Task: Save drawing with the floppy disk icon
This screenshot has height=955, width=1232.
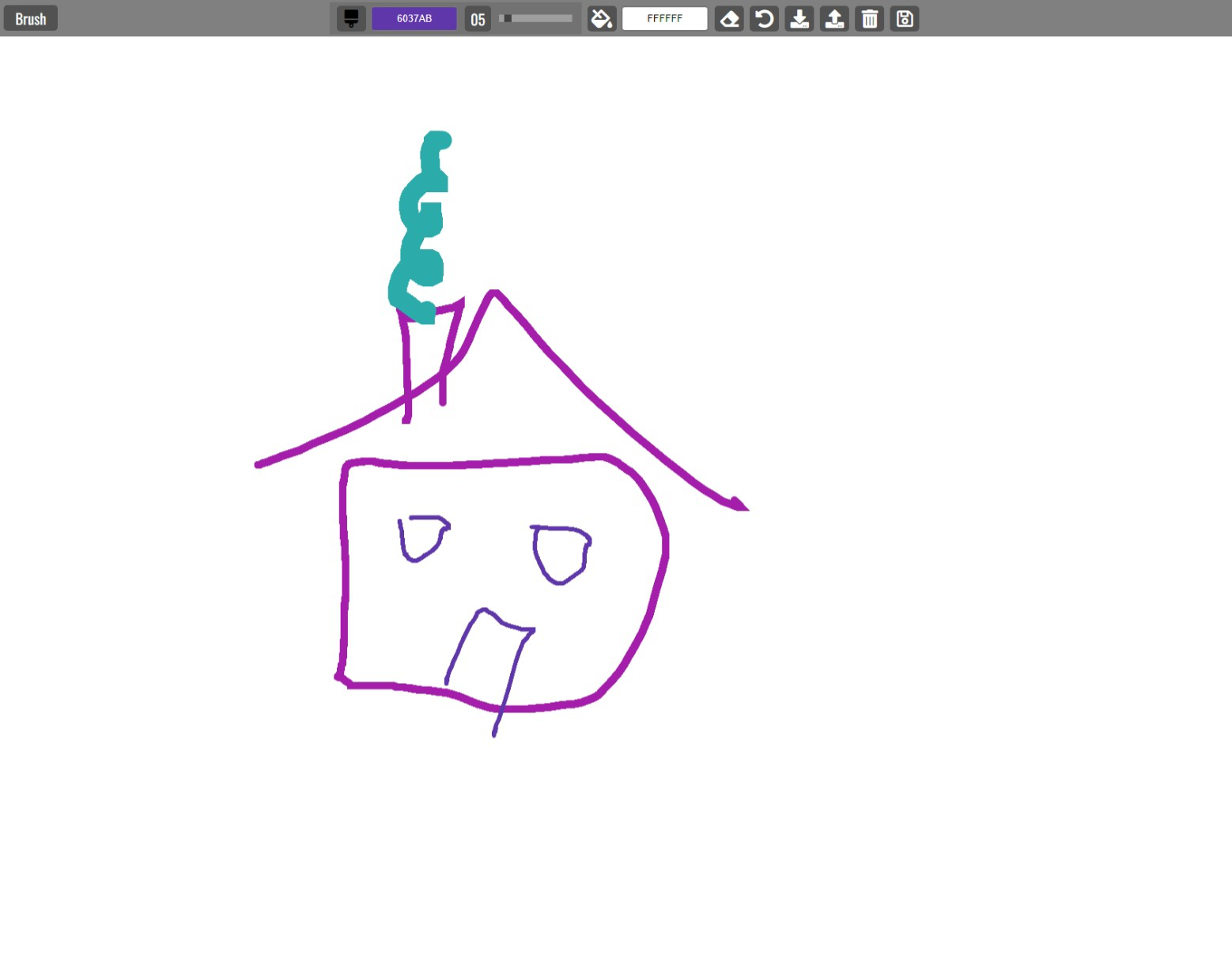Action: 905,18
